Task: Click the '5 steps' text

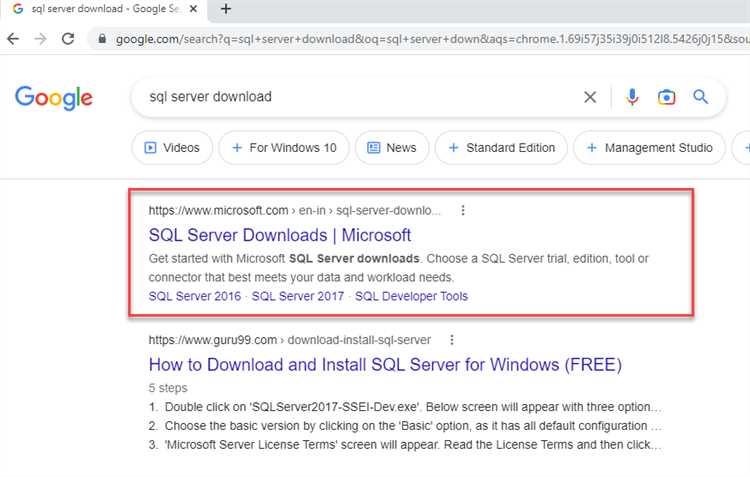Action: pyautogui.click(x=168, y=388)
